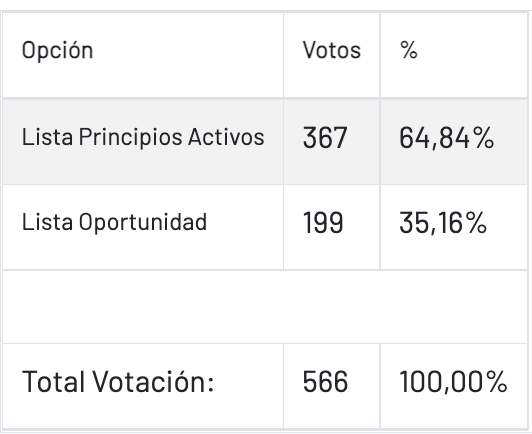The height and width of the screenshot is (434, 532).
Task: Click the word Lista in the highlighted row
Action: (47, 137)
